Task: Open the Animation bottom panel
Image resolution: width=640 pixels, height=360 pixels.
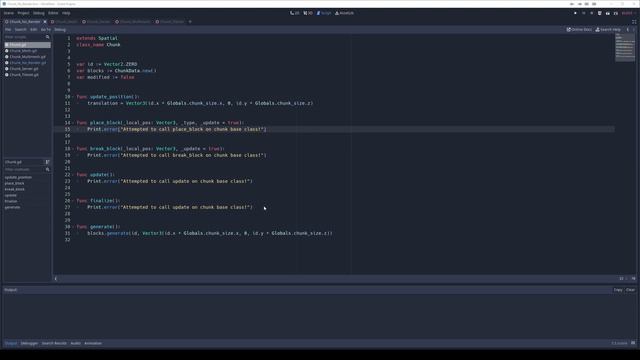Action: 93,343
